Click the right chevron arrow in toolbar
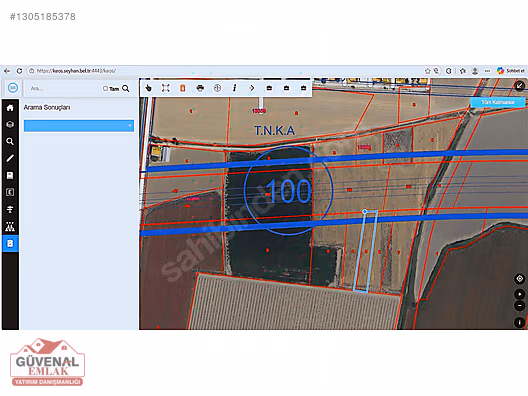This screenshot has width=528, height=396. [x=252, y=88]
